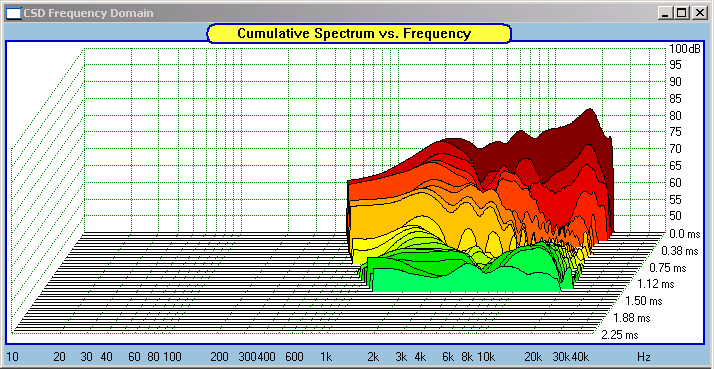Click the 0.38 ms time axis label

pos(679,251)
